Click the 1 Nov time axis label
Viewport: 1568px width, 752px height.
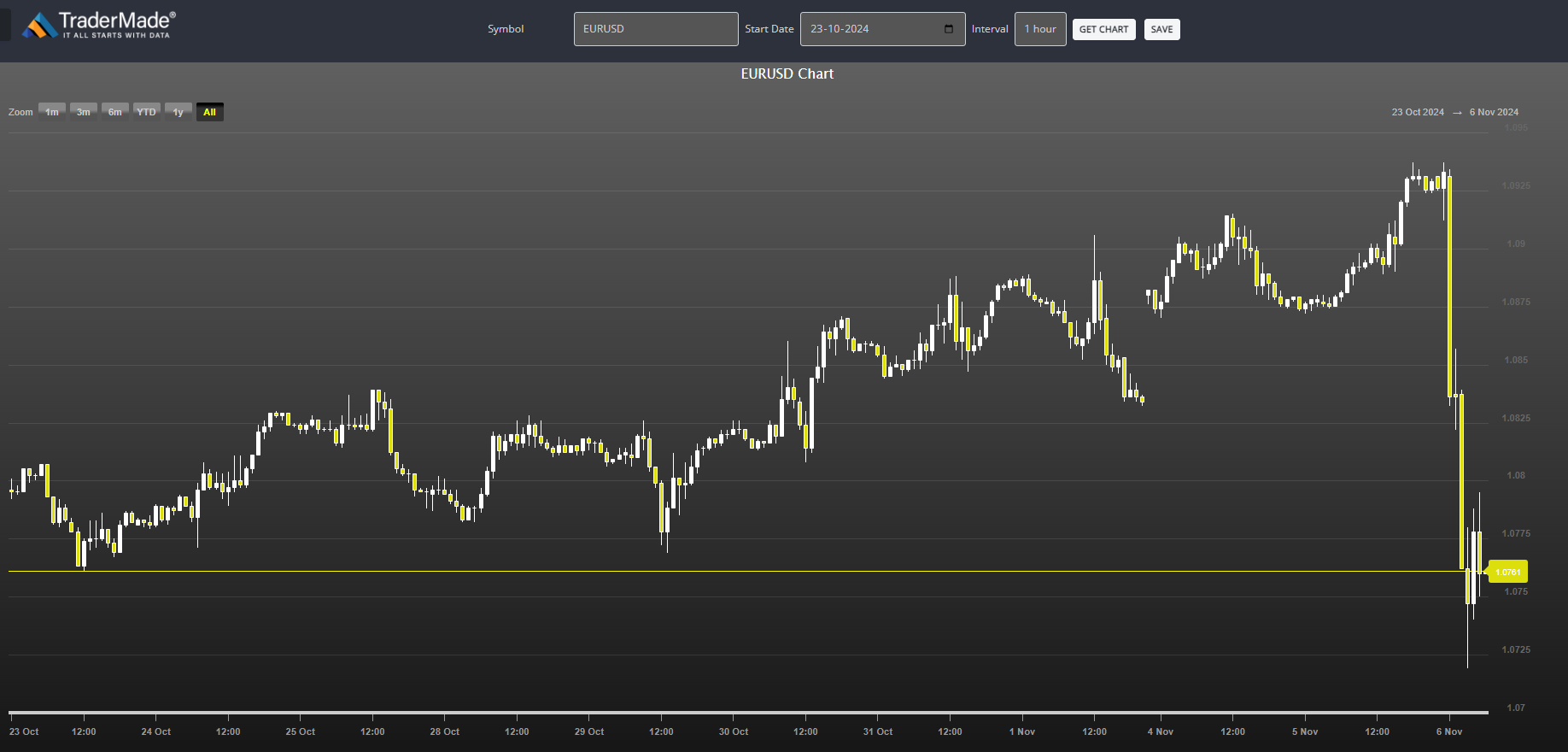click(1022, 731)
